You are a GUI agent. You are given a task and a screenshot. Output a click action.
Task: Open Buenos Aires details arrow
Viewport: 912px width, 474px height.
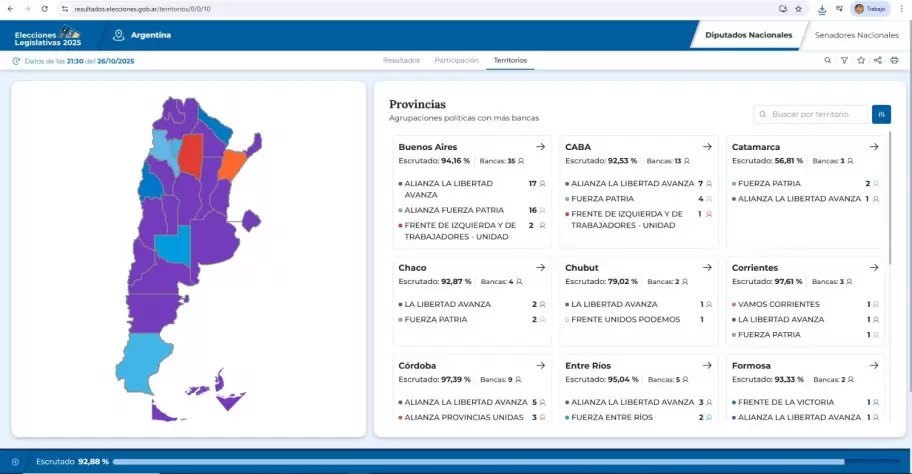pyautogui.click(x=540, y=147)
